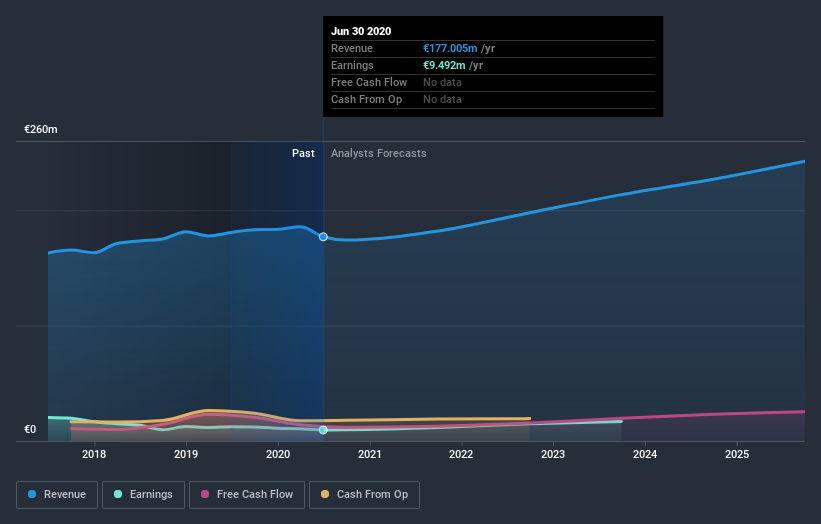
Task: Click the 2023 x-axis label
Action: (x=553, y=454)
